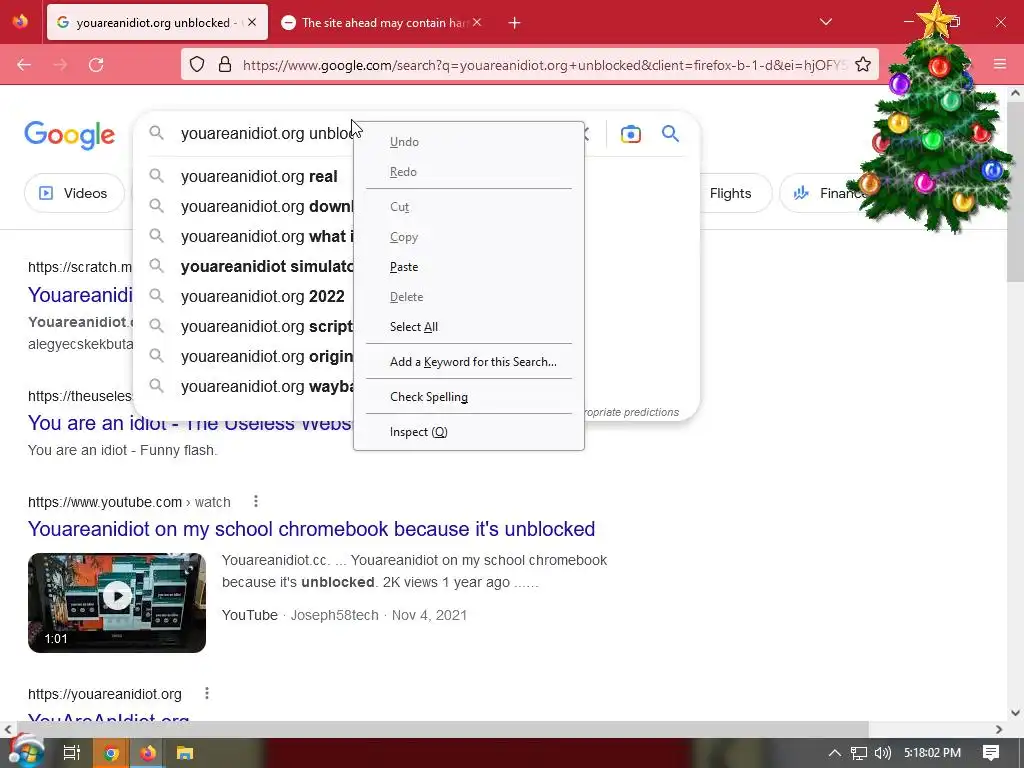Open Inspect (Q) from context menu
Viewport: 1024px width, 768px height.
click(x=469, y=432)
